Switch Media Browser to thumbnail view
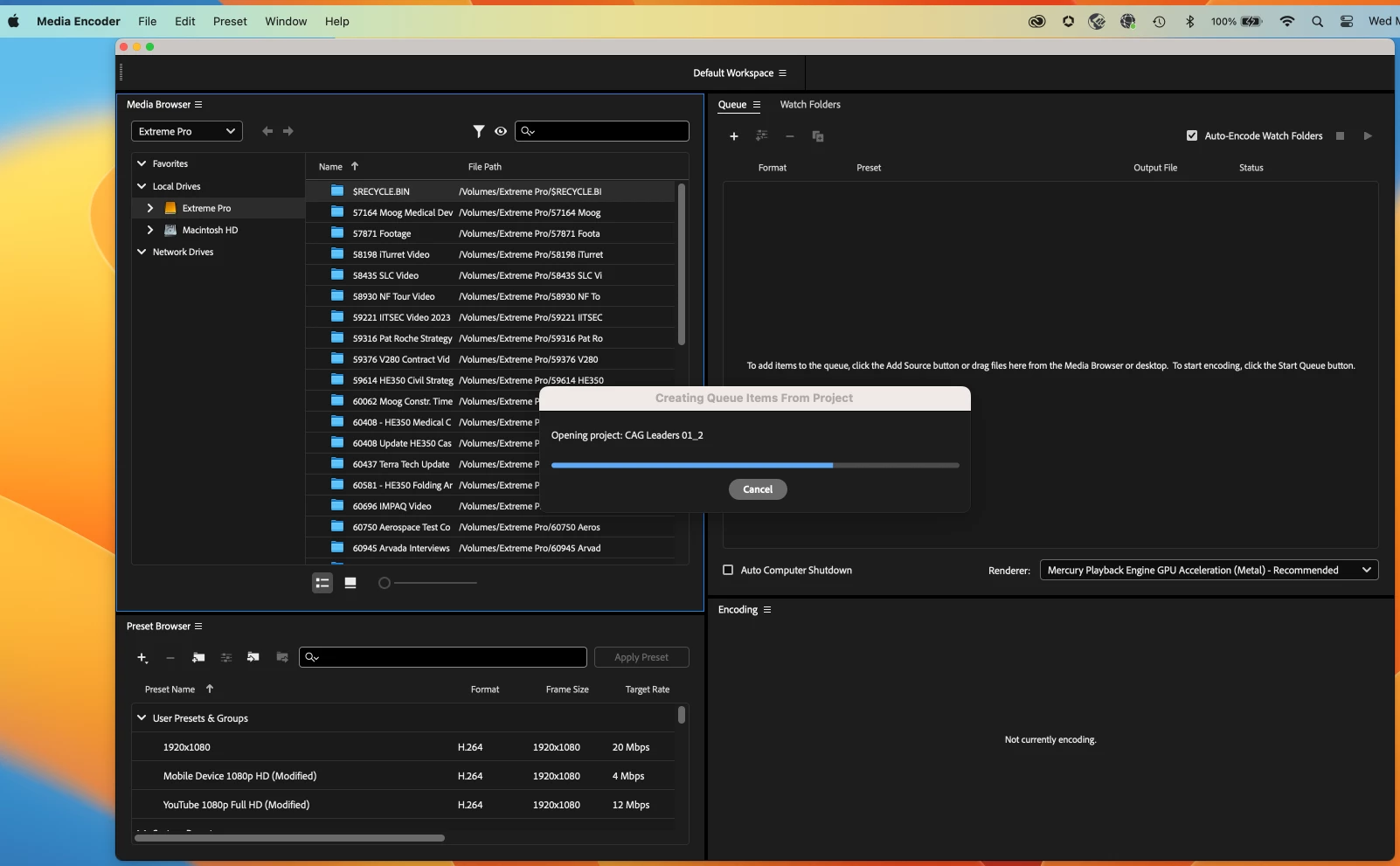The image size is (1400, 866). click(x=350, y=583)
